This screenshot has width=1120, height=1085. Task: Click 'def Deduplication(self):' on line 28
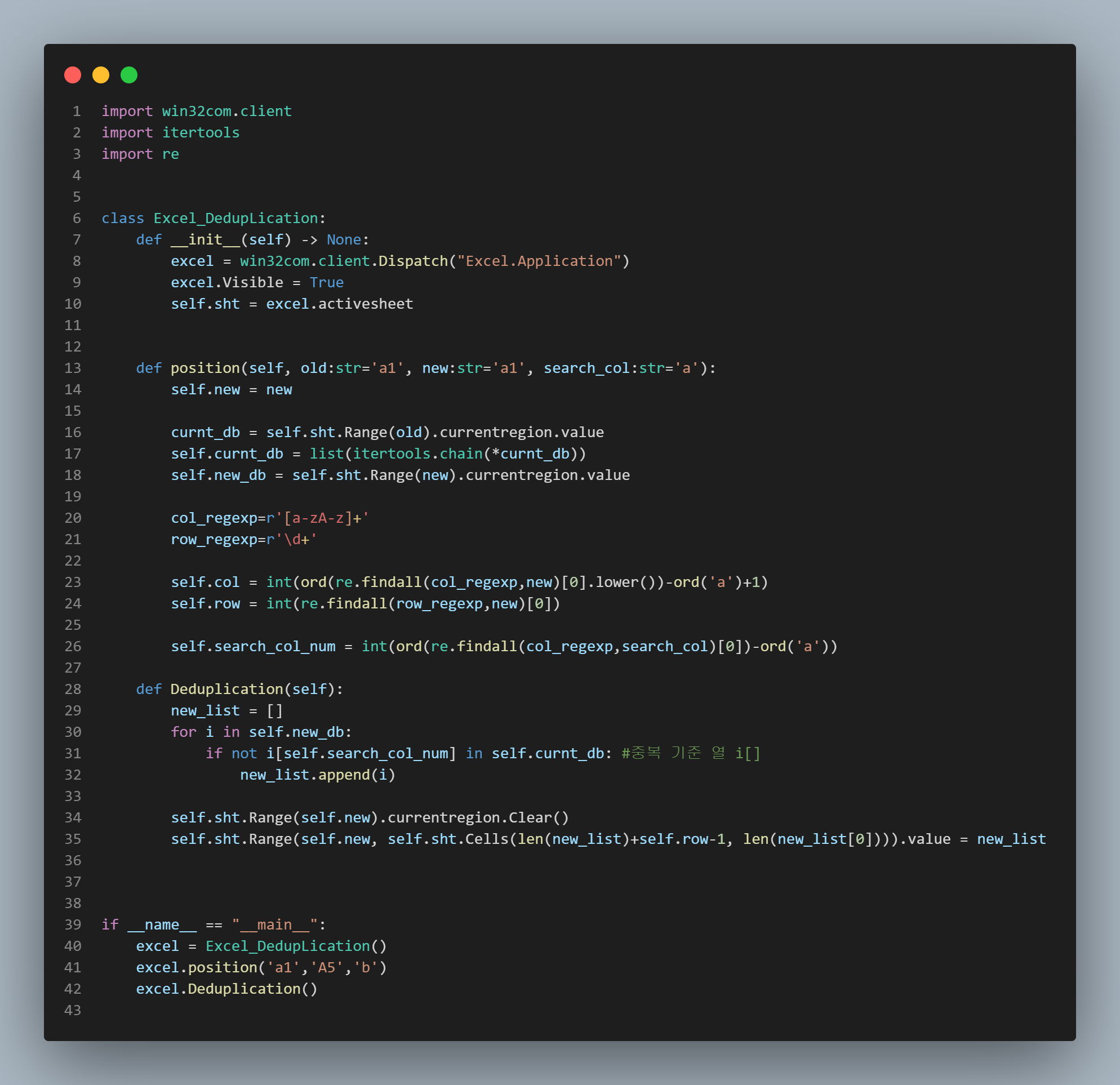click(x=239, y=690)
